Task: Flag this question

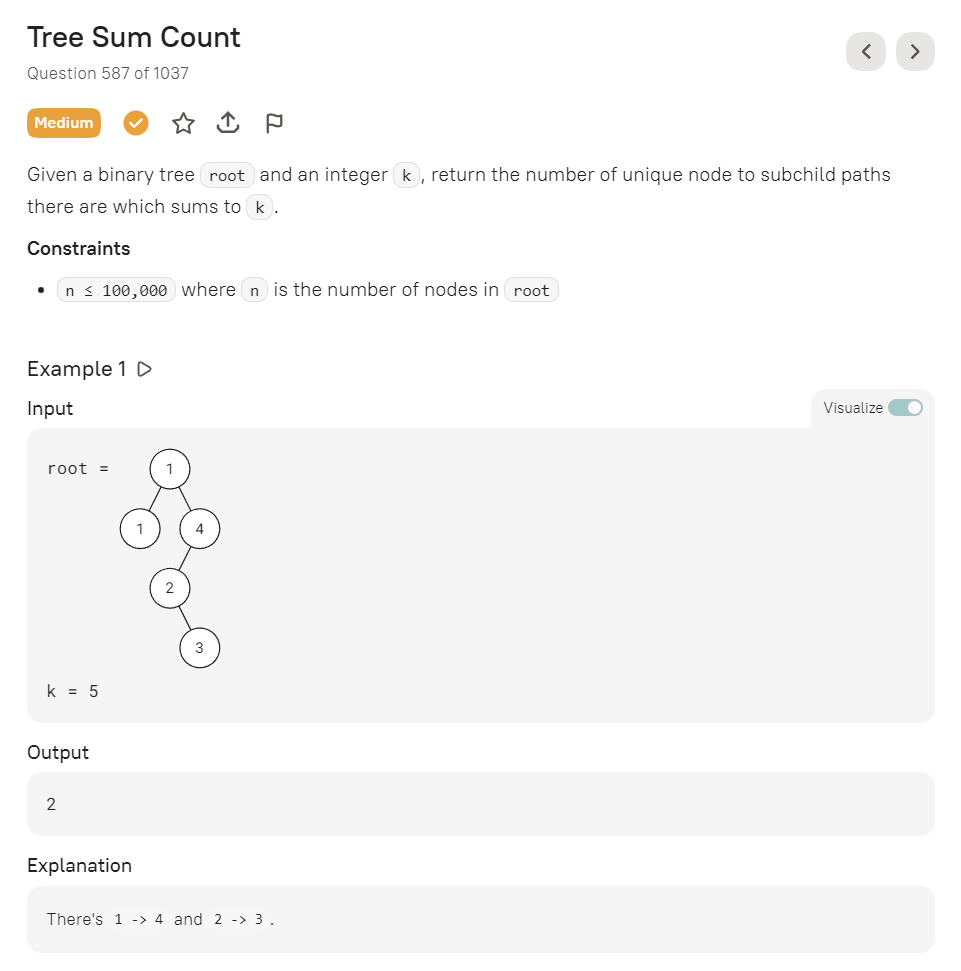Action: click(x=274, y=123)
